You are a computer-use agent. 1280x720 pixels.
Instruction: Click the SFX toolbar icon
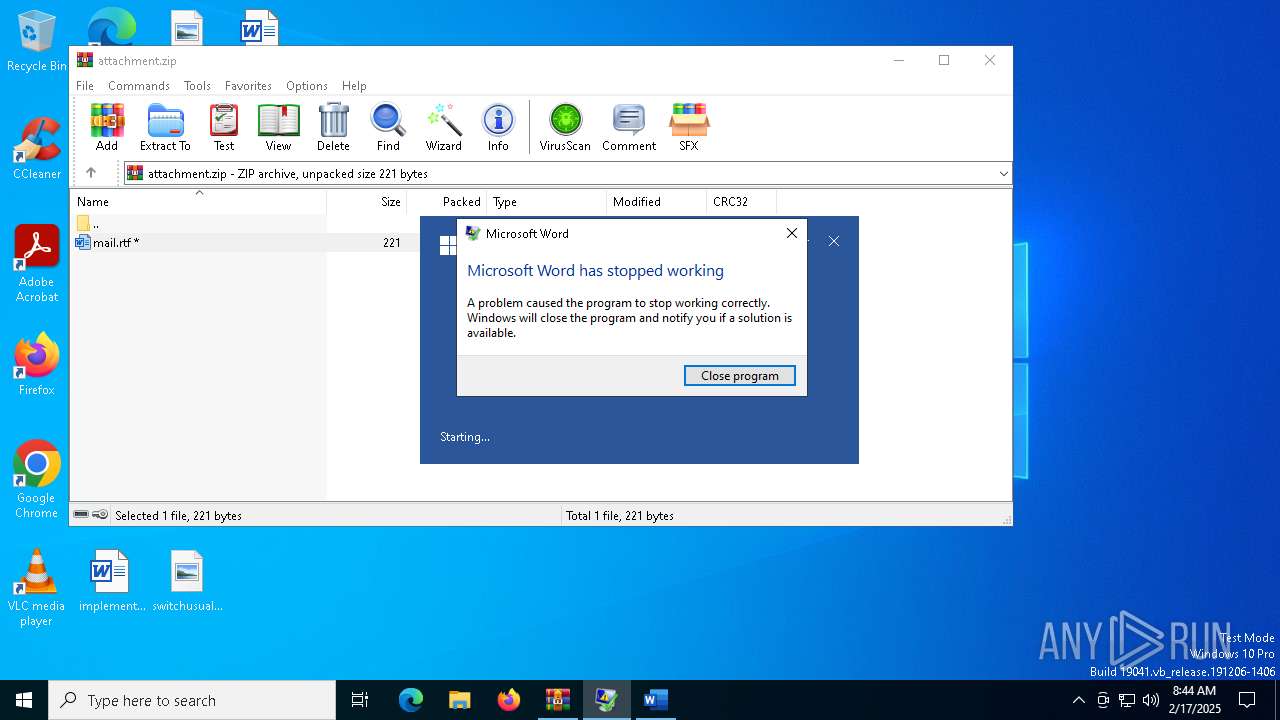click(689, 127)
